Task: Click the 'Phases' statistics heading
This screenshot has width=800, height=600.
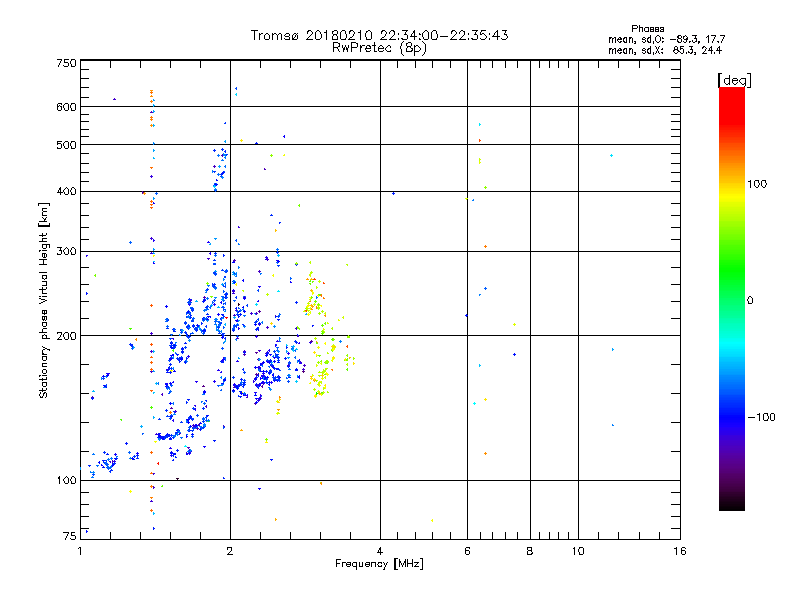Action: 647,29
